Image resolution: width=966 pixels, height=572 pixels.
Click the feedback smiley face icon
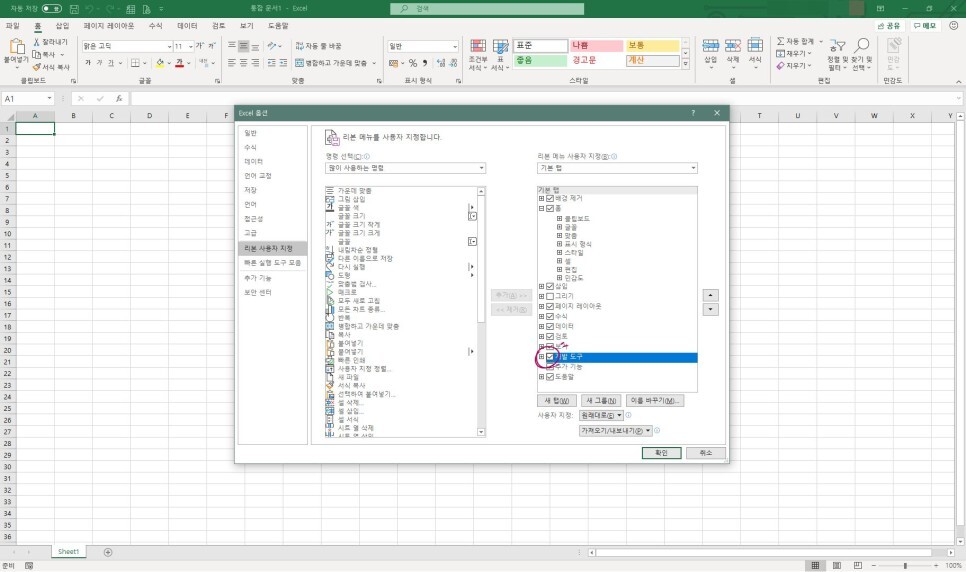click(954, 25)
